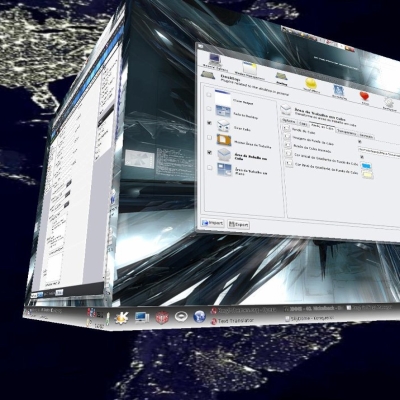Viewport: 400px width, 400px height.
Task: Click the Imagens do Fundo do Cubo path field
Action: click(x=379, y=152)
